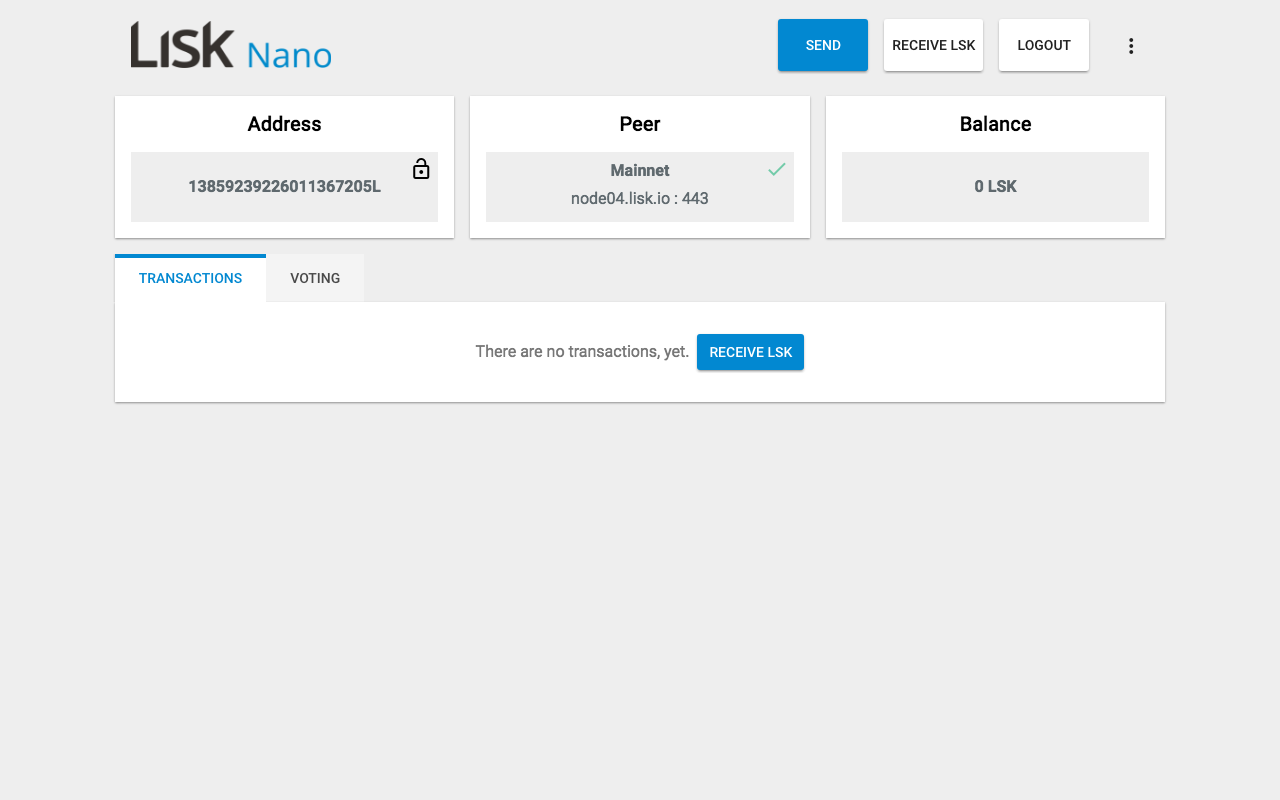Click the Lisk Nano logo
1280x800 pixels.
(x=231, y=46)
